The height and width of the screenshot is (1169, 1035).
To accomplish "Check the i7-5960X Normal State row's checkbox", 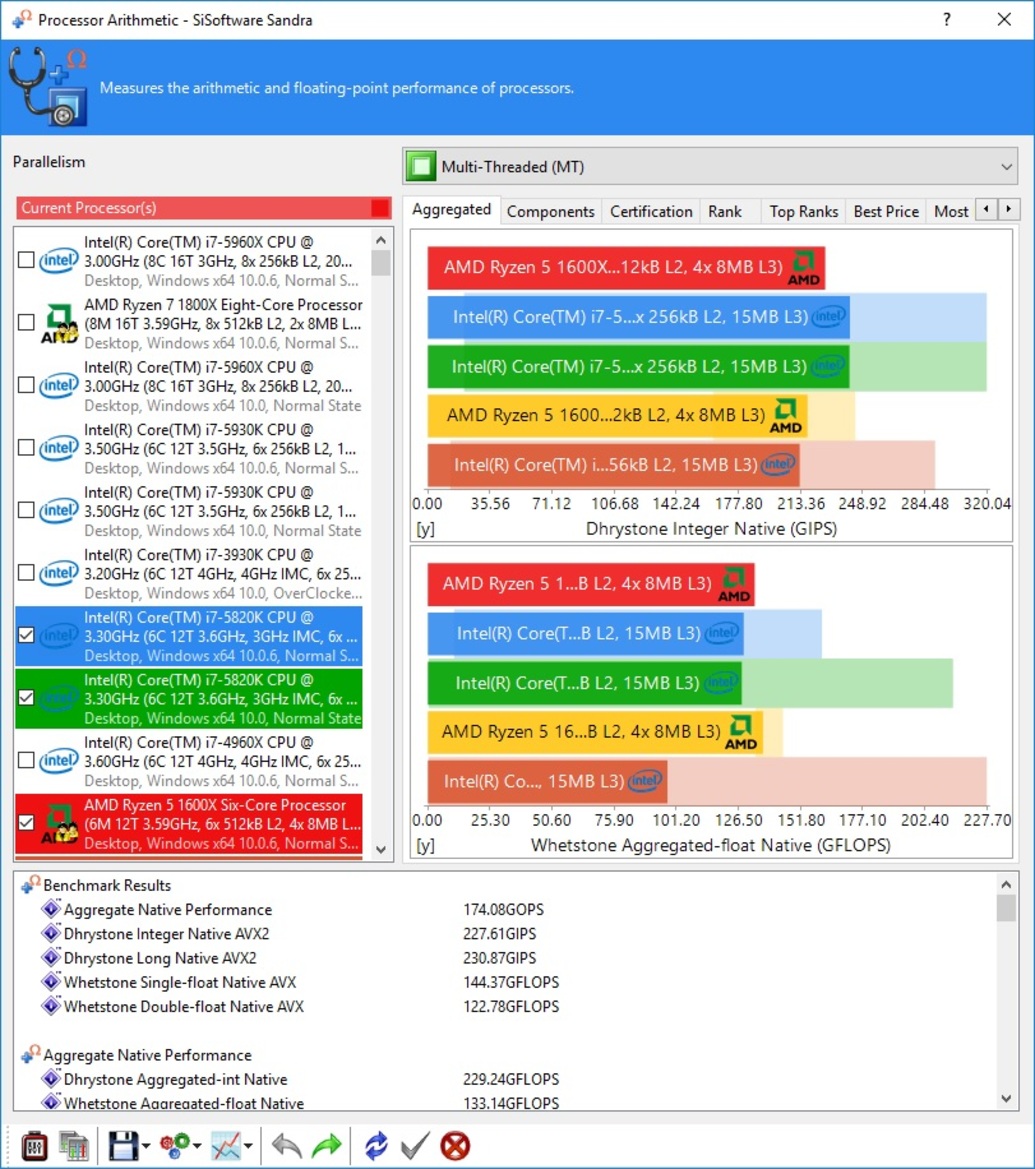I will pos(26,385).
